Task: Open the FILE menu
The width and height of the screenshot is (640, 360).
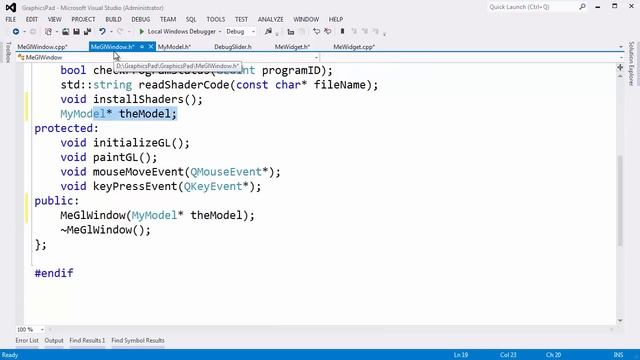Action: pyautogui.click(x=11, y=19)
